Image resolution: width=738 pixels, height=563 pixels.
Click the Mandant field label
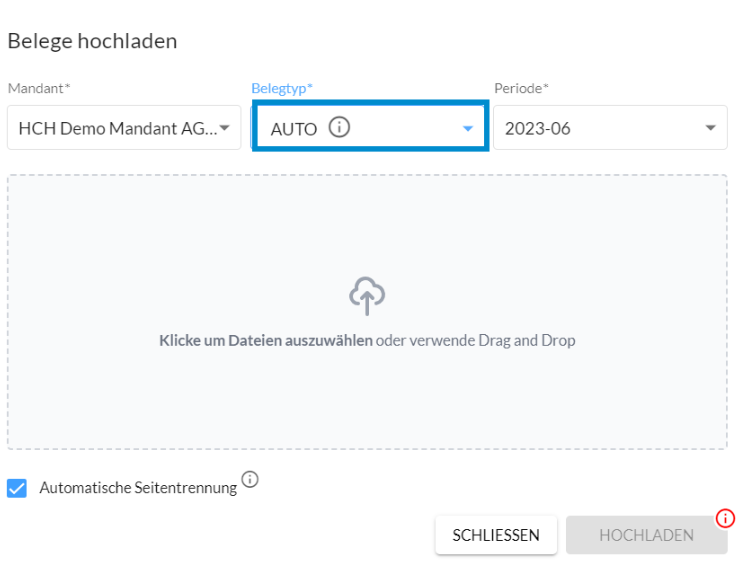click(39, 88)
